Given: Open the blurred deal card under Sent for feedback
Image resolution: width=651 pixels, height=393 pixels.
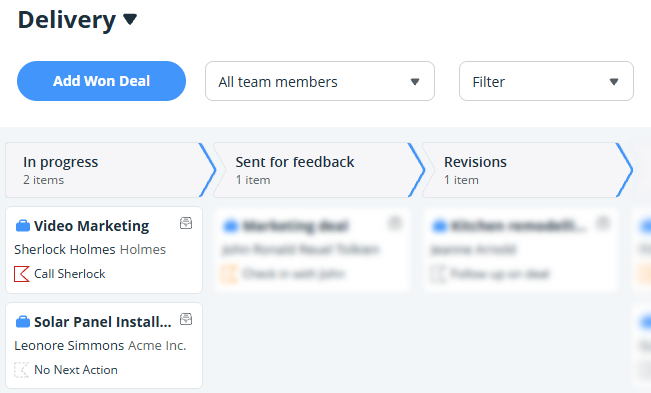Looking at the screenshot, I should pyautogui.click(x=312, y=249).
